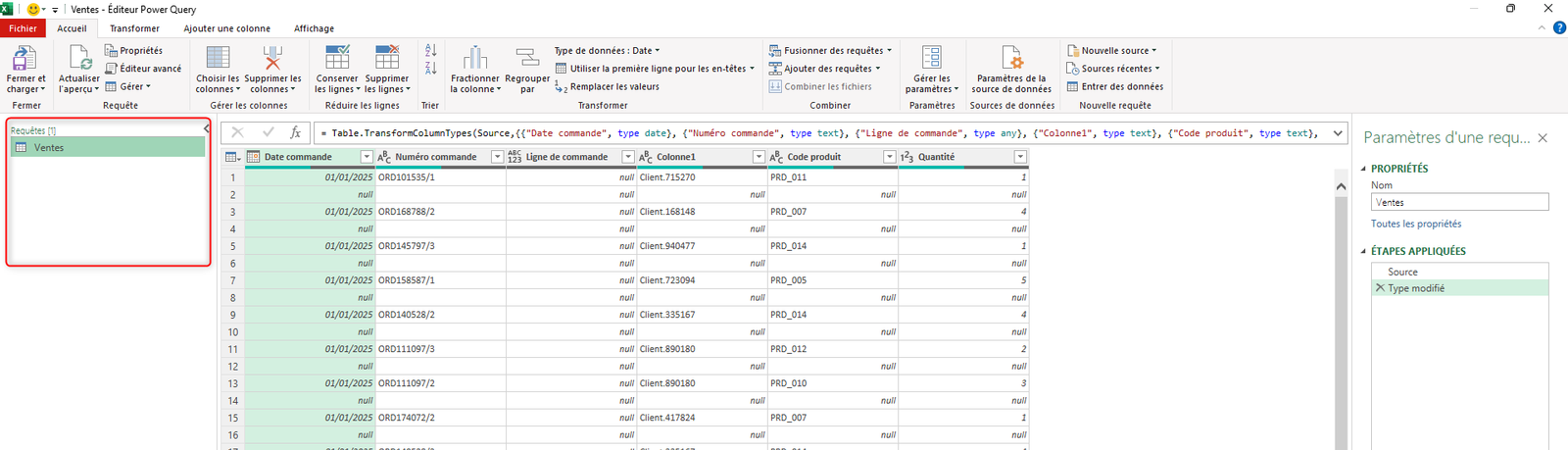Click the Choisir les colonnes icon

(x=218, y=58)
